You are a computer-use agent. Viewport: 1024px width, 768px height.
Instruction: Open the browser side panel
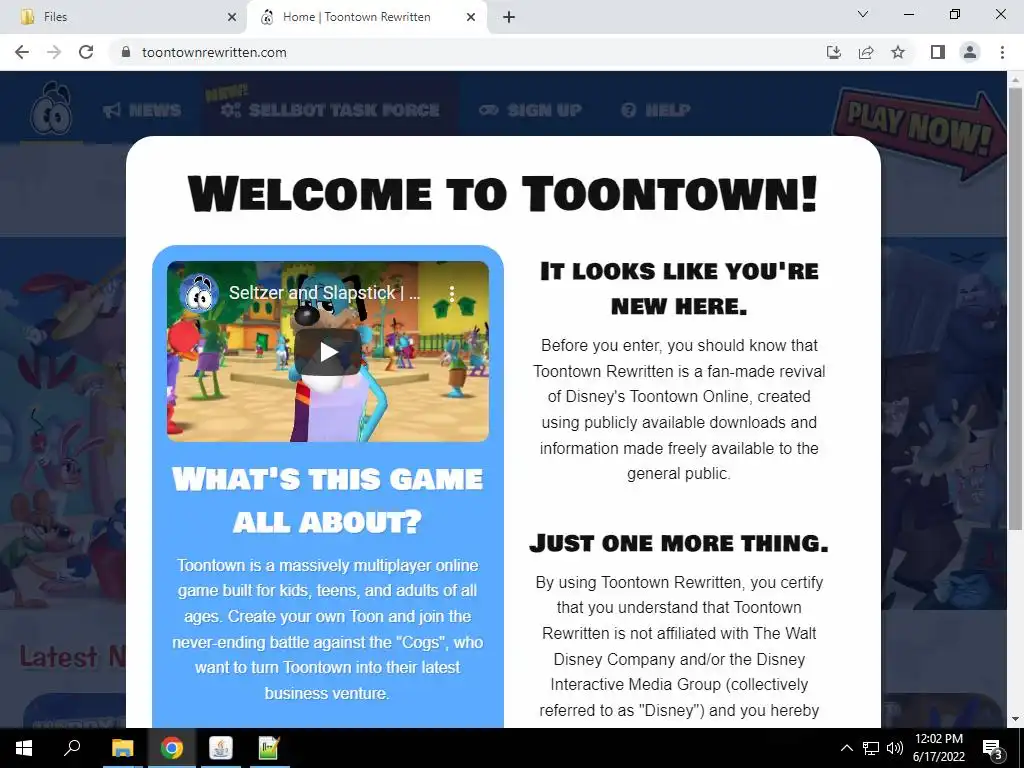point(938,52)
